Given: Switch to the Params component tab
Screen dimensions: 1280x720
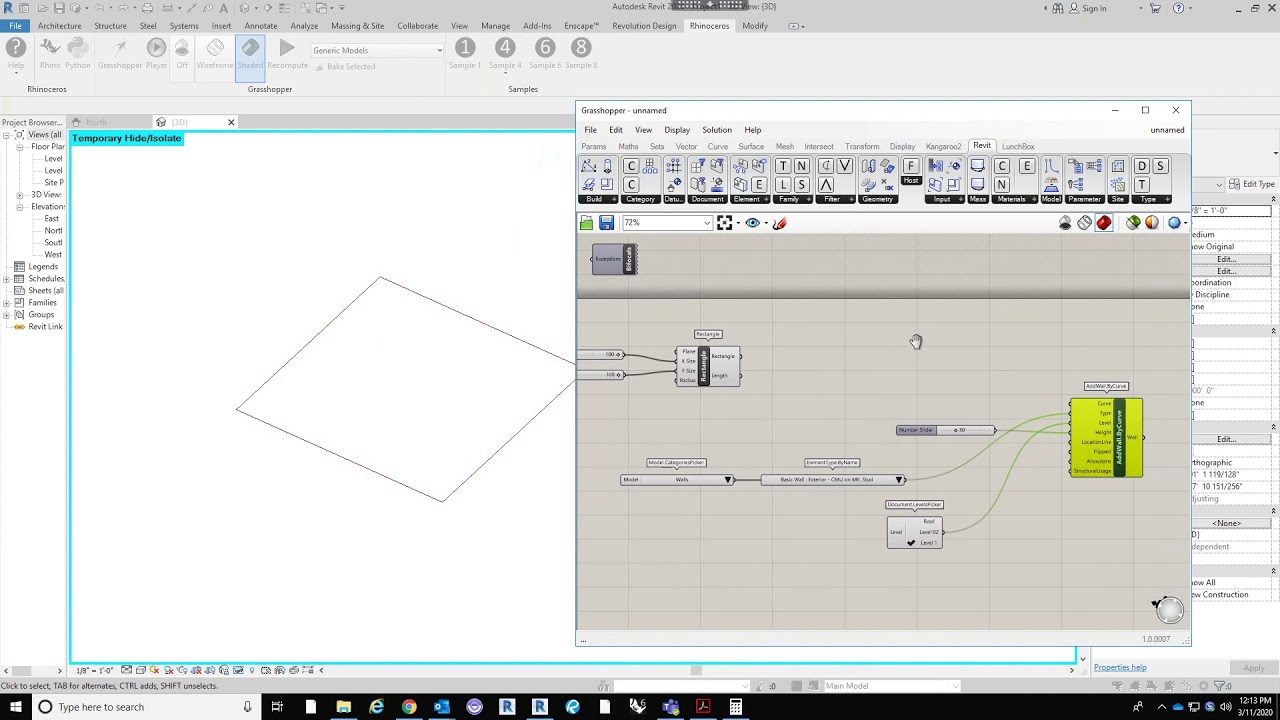Looking at the screenshot, I should (x=594, y=147).
